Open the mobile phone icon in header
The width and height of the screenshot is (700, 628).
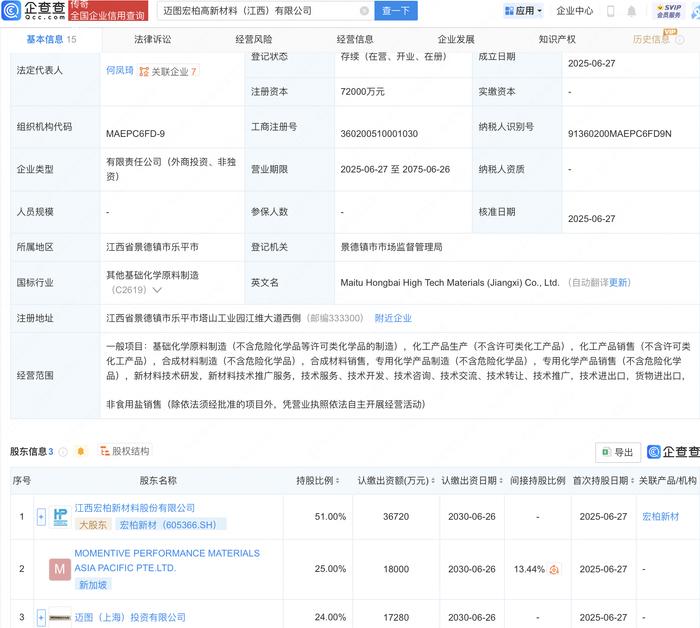pos(611,11)
